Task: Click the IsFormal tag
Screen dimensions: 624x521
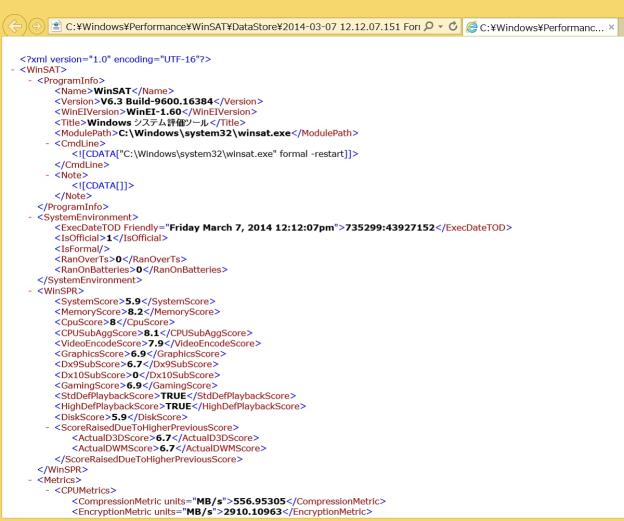Action: 82,249
